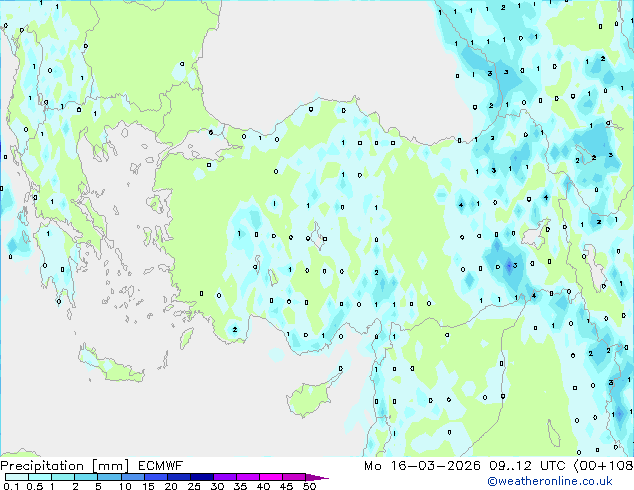634x490 pixels.
Task: Select the 2–5 mm legend color swatch
Action: tap(86, 477)
